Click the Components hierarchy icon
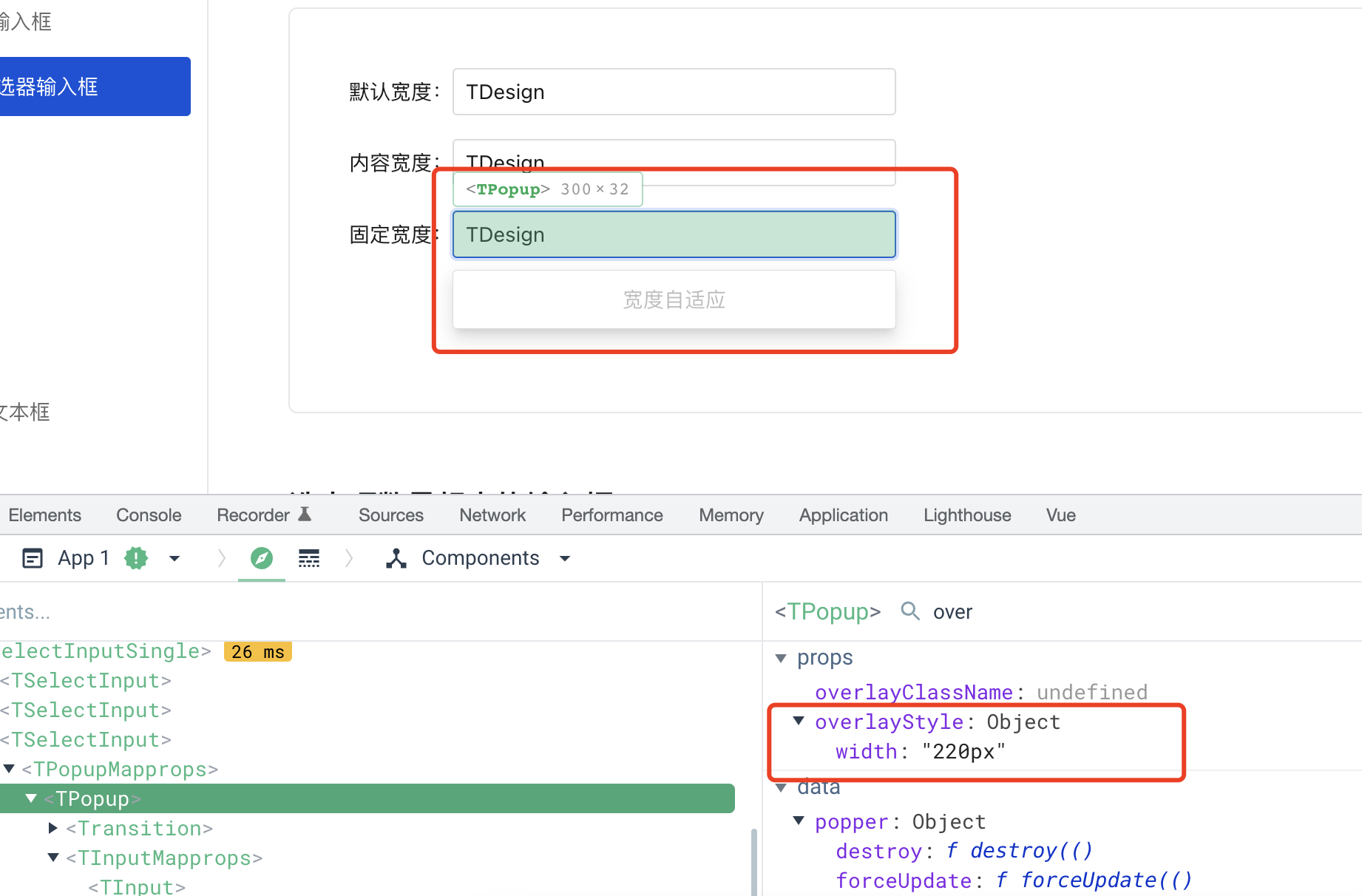 tap(396, 557)
